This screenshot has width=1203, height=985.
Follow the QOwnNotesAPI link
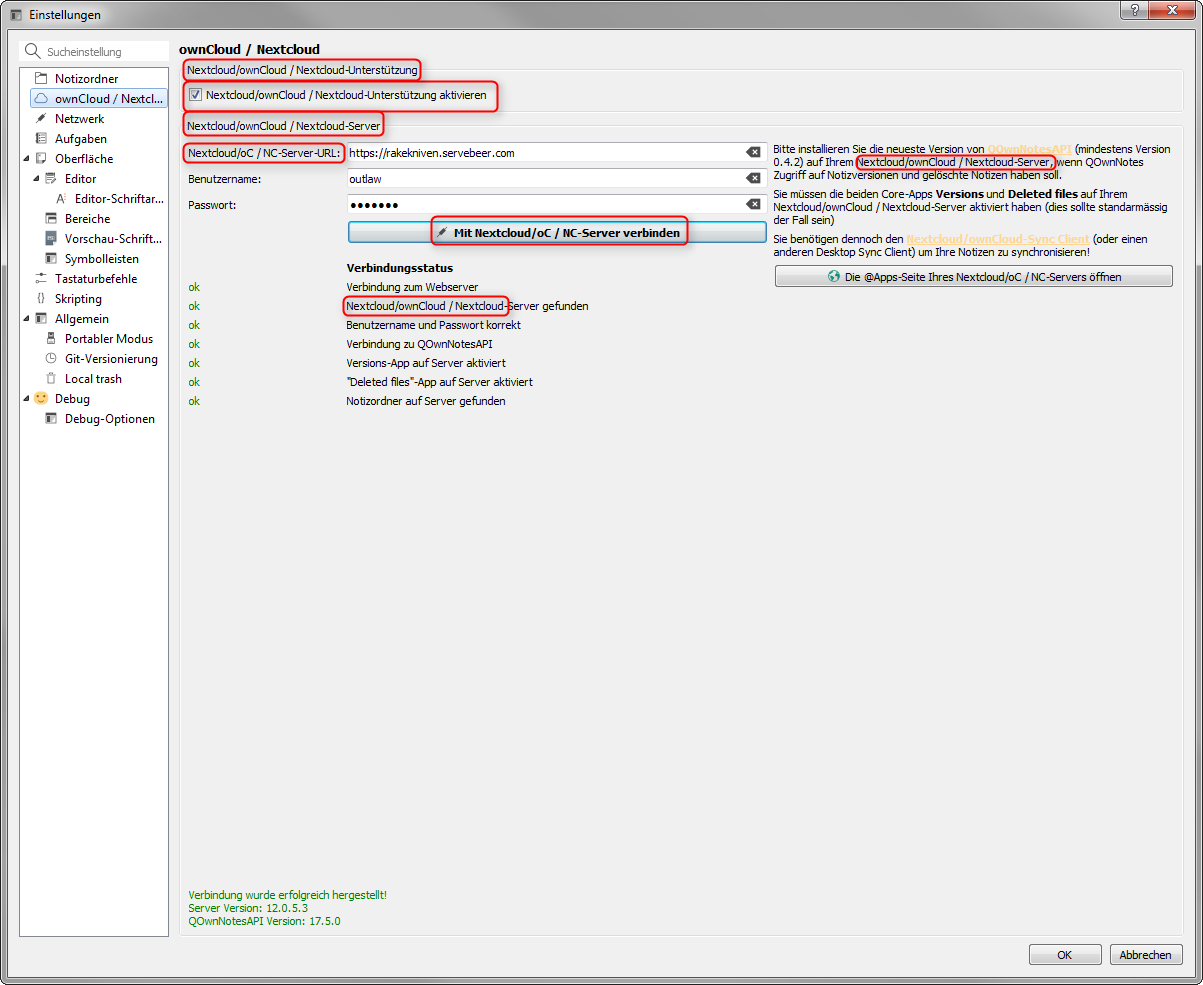[x=1029, y=149]
